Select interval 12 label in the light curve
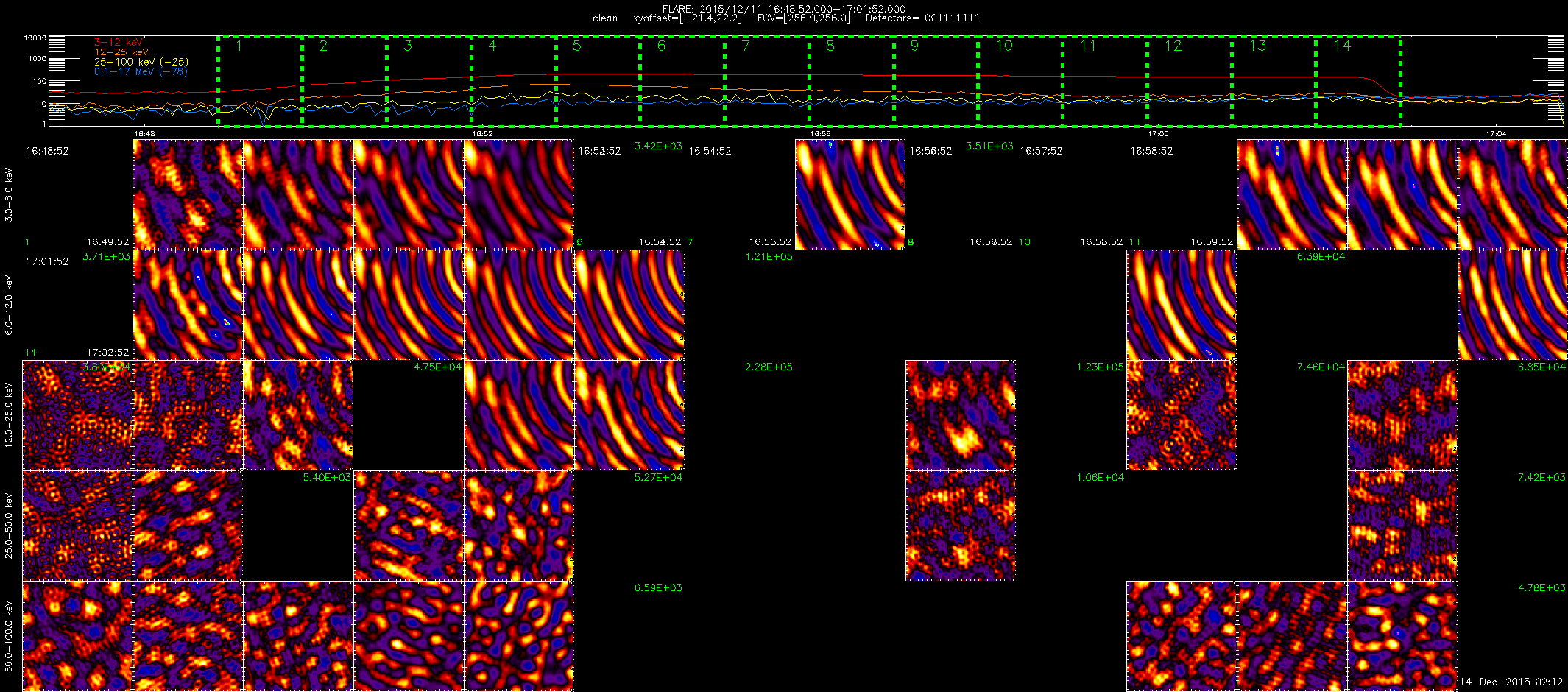Image resolution: width=1568 pixels, height=692 pixels. (1173, 46)
